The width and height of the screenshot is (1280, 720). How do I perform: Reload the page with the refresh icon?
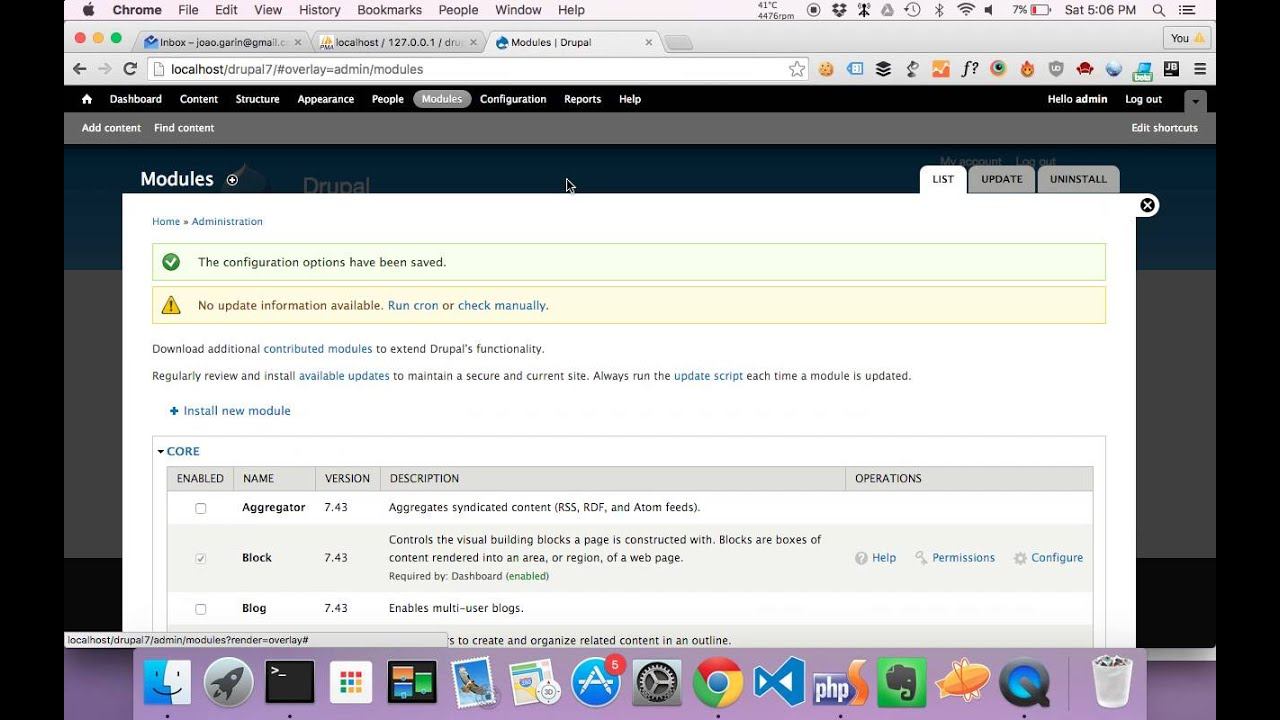click(x=130, y=69)
